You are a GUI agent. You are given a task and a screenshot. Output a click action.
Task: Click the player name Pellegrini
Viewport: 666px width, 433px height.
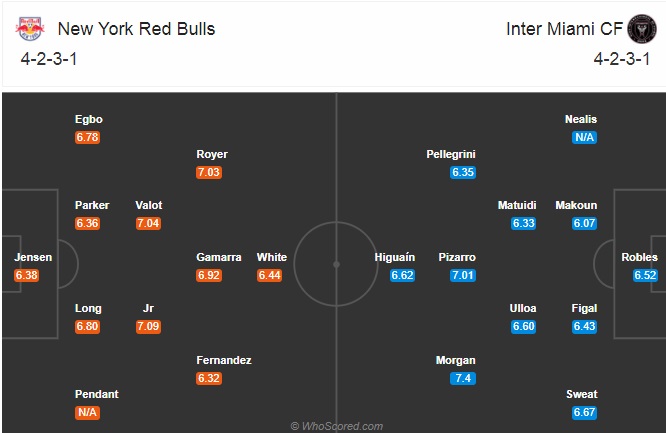point(450,155)
